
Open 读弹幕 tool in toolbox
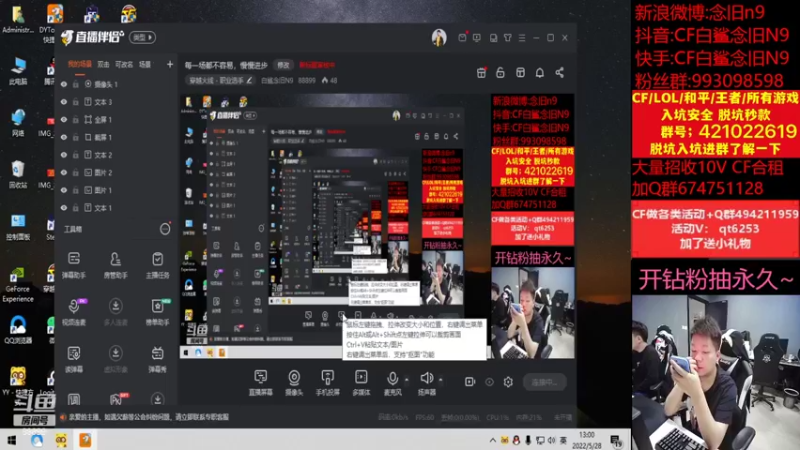[x=74, y=358]
